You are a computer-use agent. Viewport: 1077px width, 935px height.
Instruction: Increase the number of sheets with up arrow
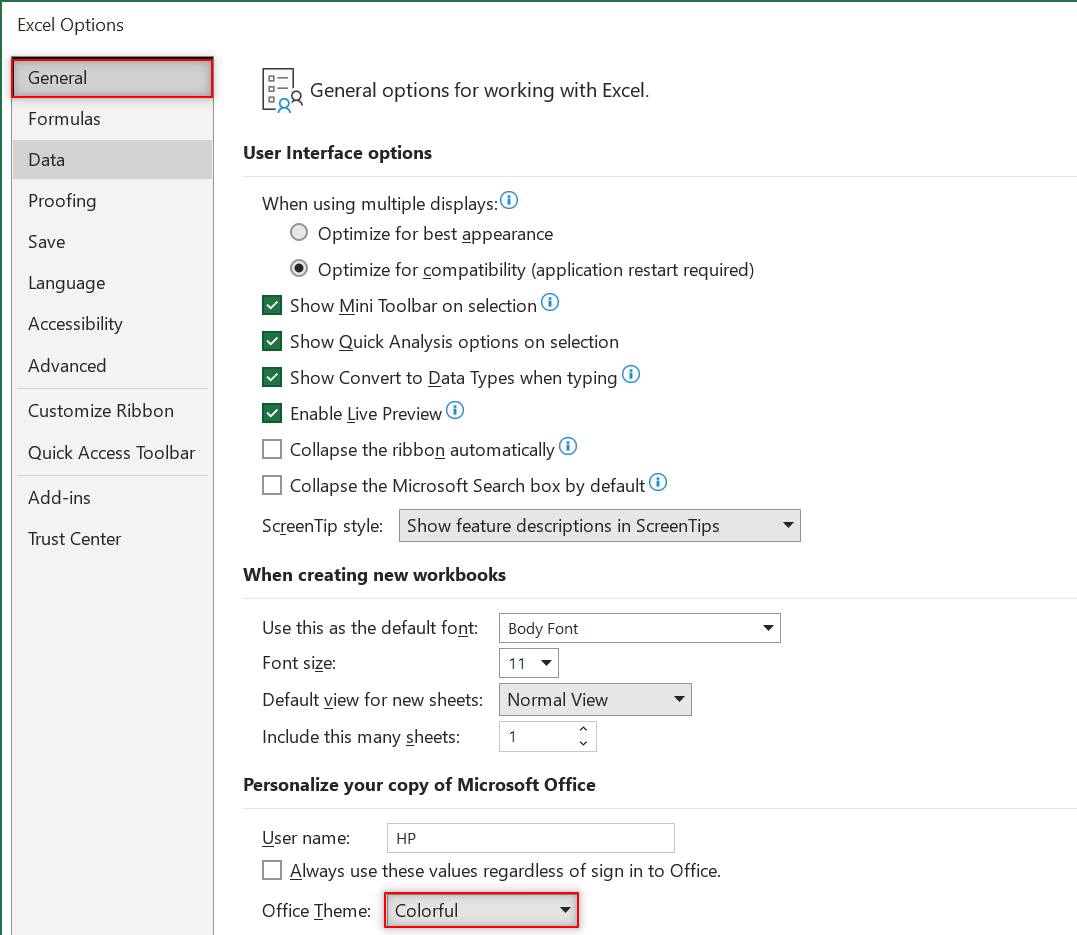coord(583,729)
